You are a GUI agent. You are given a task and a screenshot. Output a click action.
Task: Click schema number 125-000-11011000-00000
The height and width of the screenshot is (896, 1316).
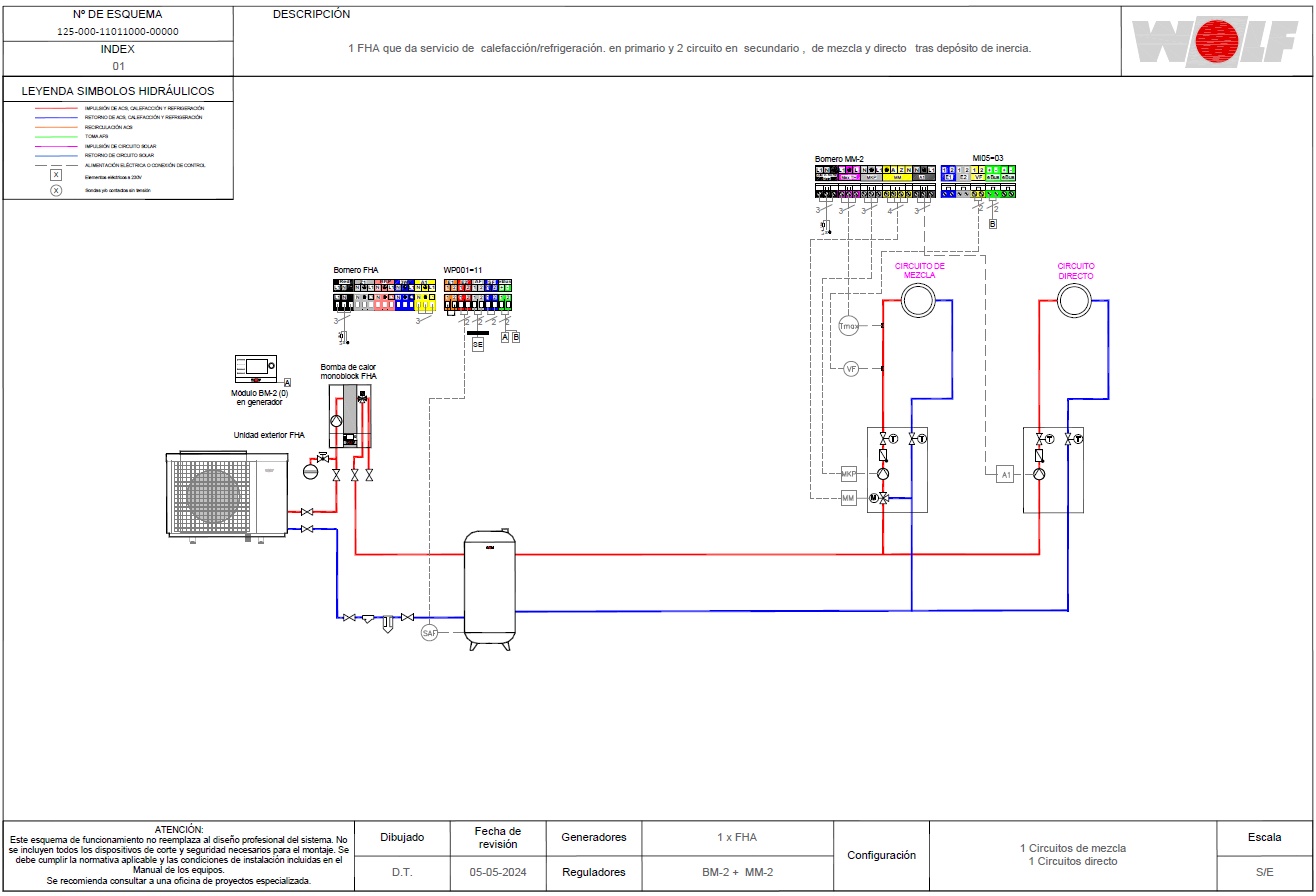pos(118,31)
